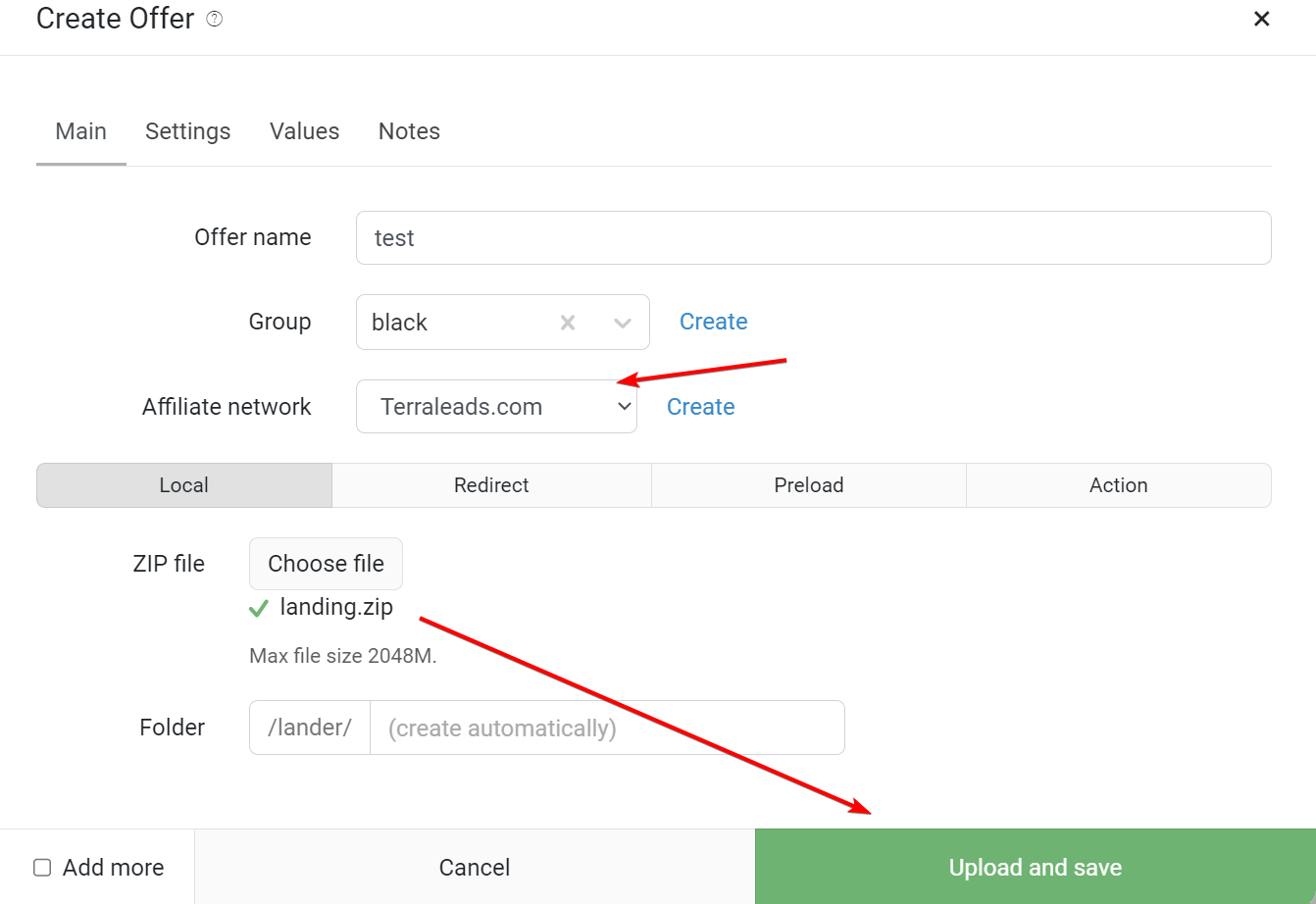This screenshot has width=1316, height=904.
Task: Click Create link next to Affiliate network
Action: pyautogui.click(x=701, y=407)
